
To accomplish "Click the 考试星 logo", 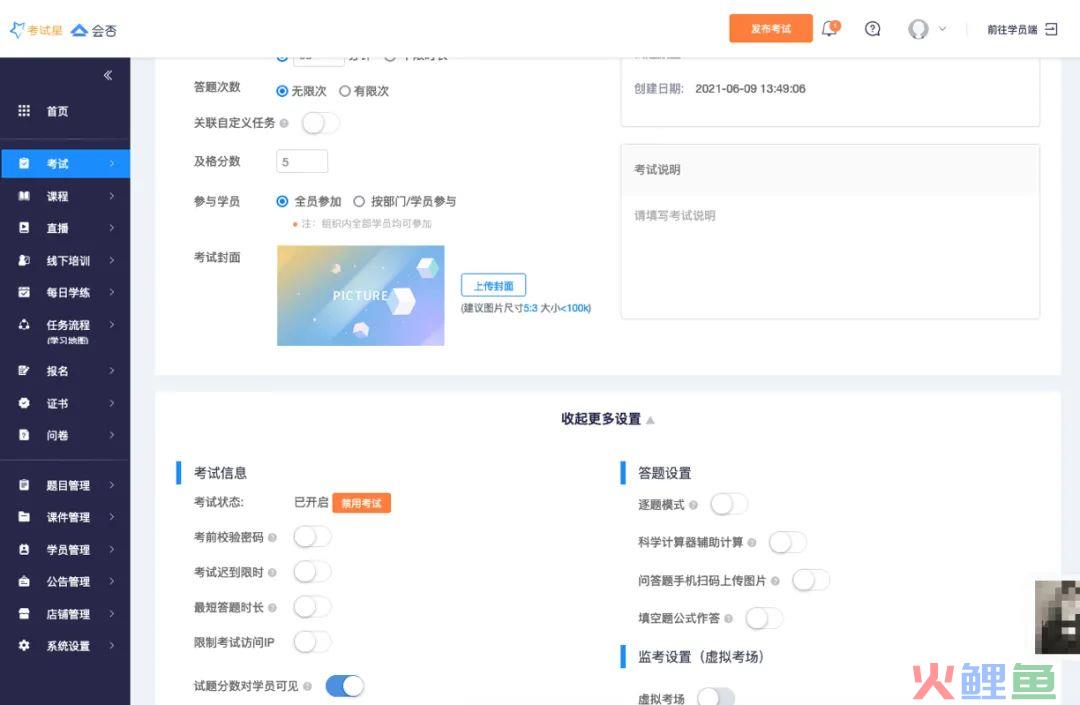I will pos(36,30).
